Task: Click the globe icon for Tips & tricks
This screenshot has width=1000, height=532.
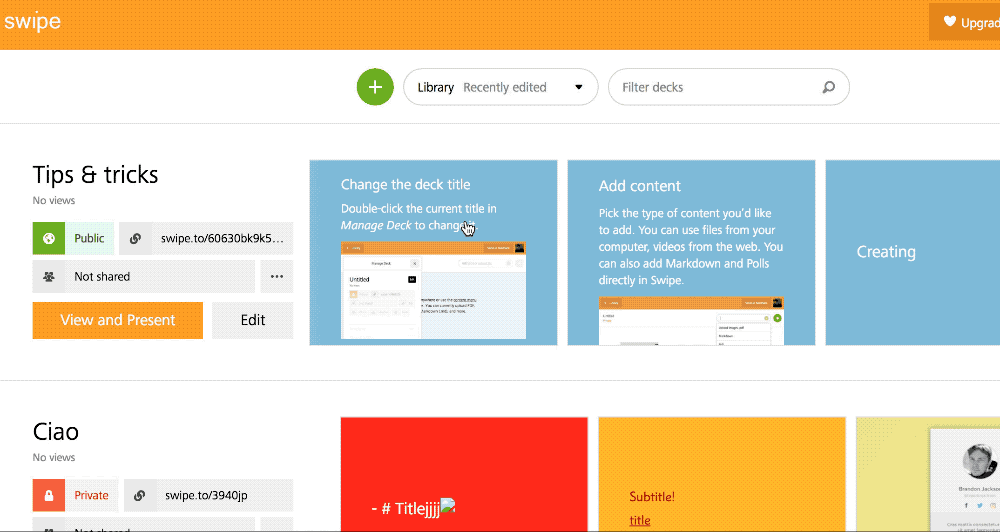Action: (48, 238)
